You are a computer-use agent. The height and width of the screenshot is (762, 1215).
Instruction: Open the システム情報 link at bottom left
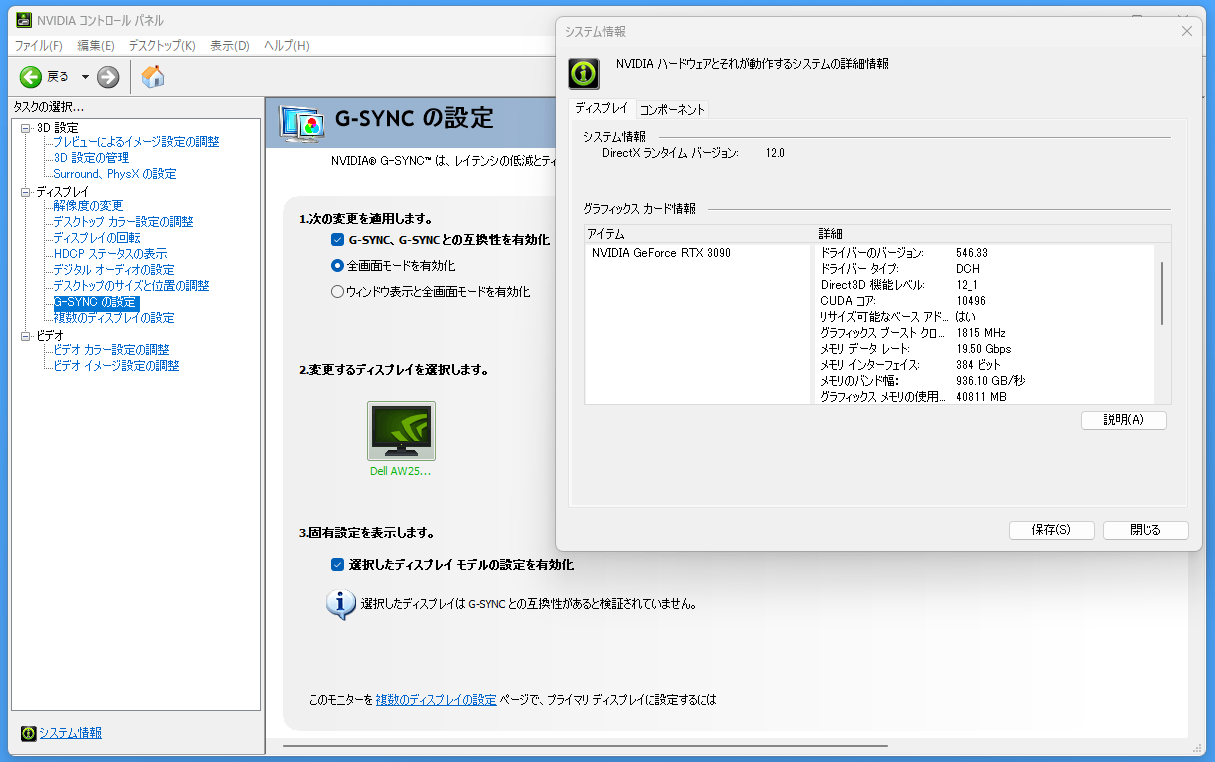point(70,733)
